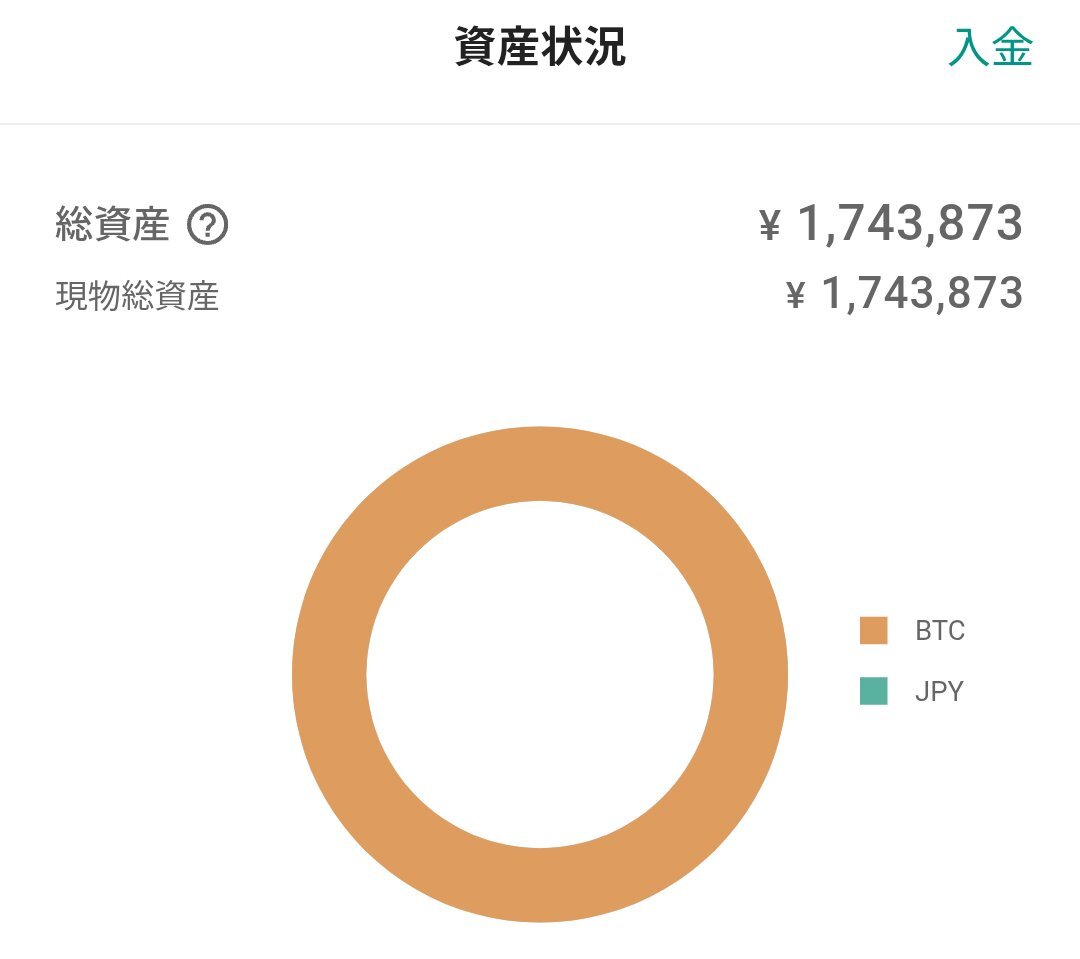The image size is (1080, 959).
Task: Tap the 現物総資産 ¥ 1,743,873 amount
Action: pos(904,293)
